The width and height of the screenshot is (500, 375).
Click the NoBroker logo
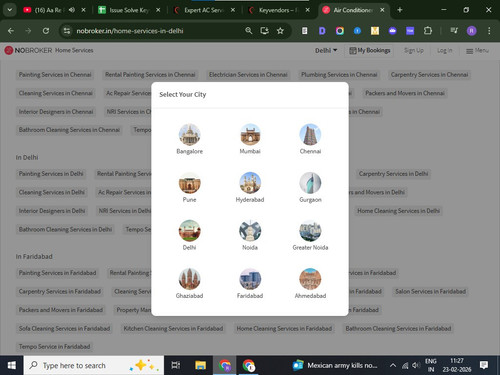click(x=28, y=50)
